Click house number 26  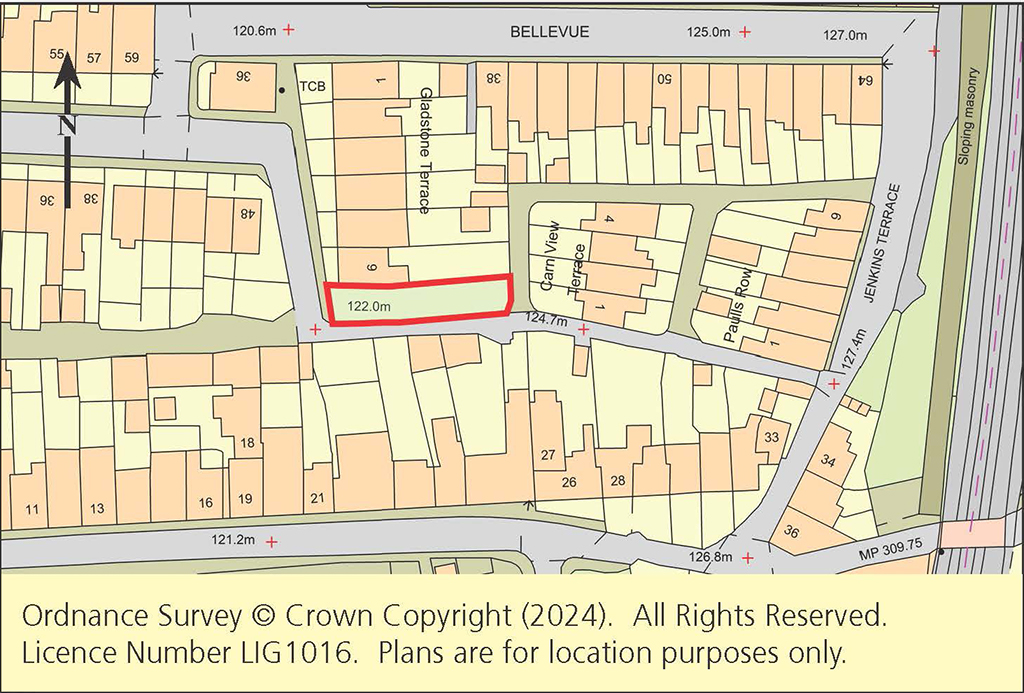[569, 482]
